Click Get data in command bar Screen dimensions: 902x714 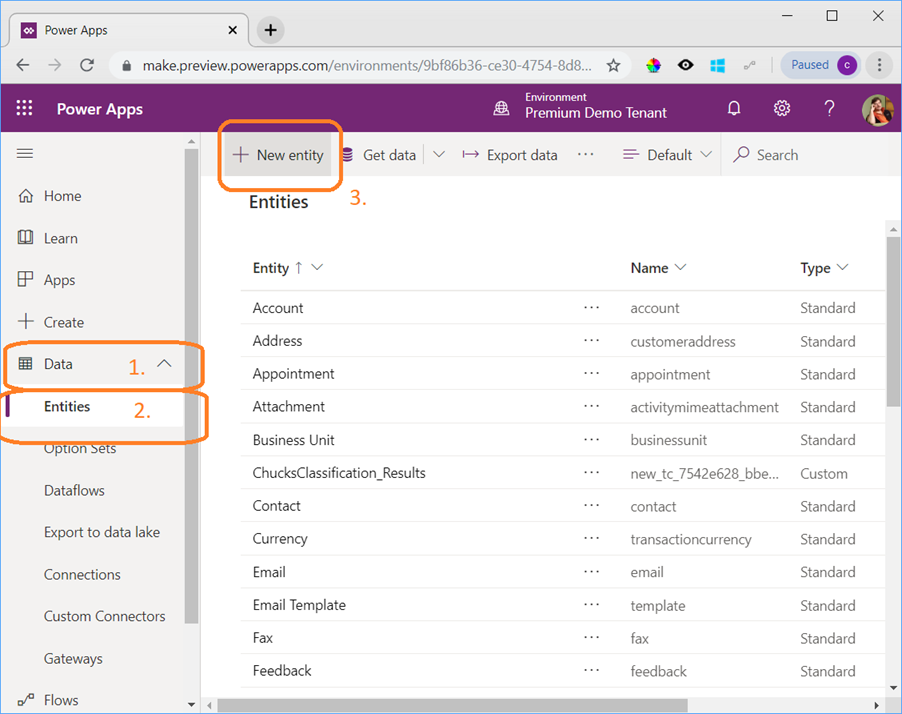click(379, 155)
